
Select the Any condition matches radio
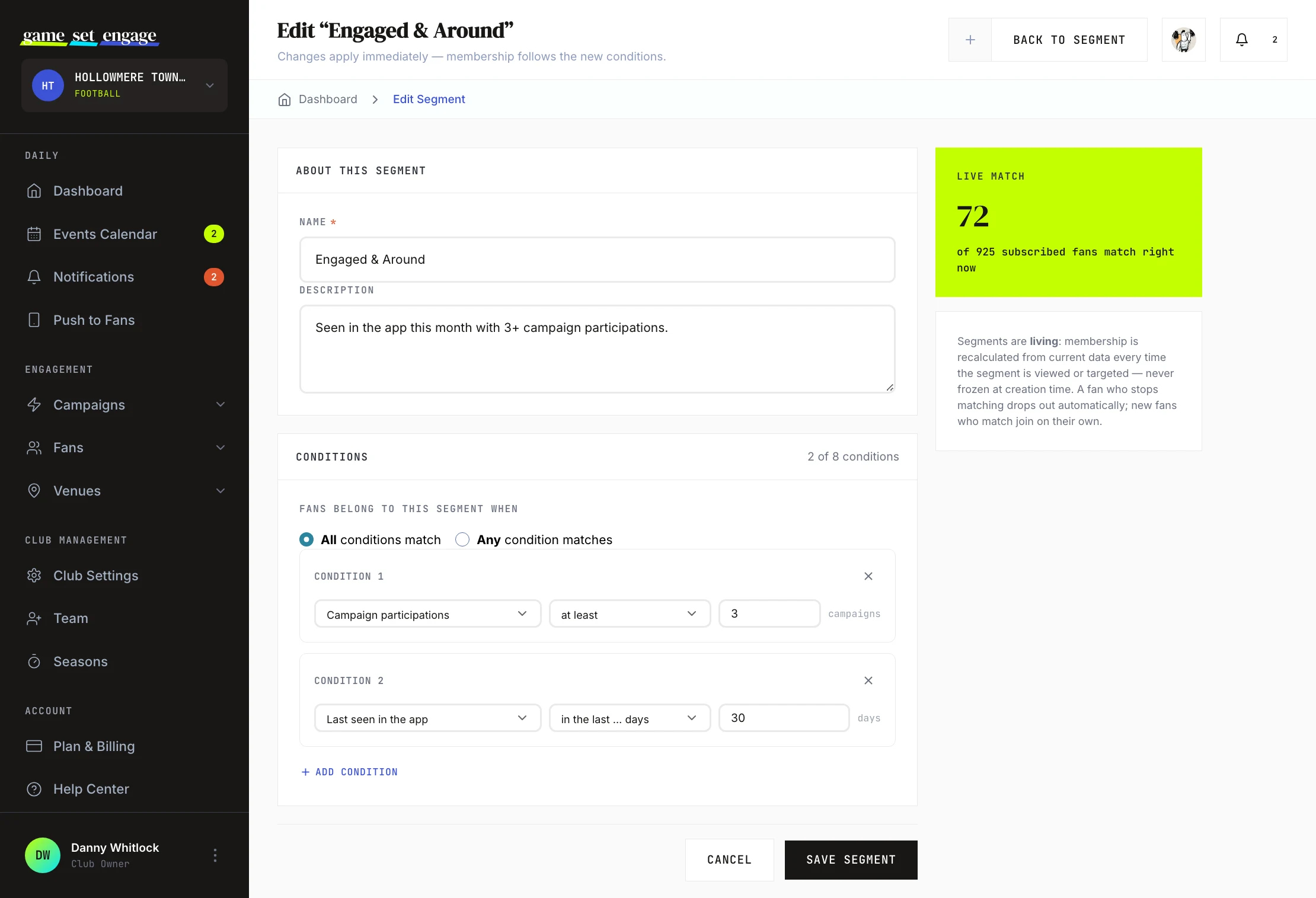[x=462, y=539]
